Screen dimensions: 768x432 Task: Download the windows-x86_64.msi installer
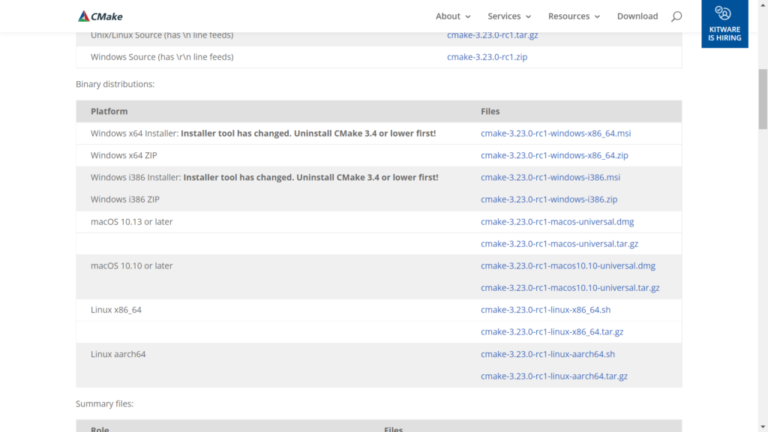555,133
